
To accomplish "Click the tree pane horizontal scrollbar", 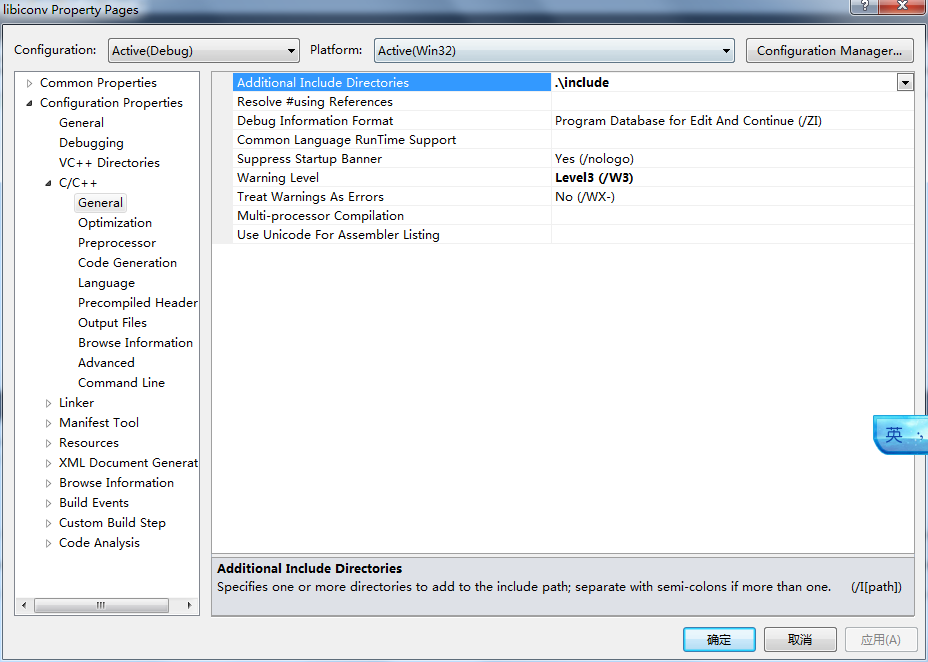I will [x=100, y=605].
